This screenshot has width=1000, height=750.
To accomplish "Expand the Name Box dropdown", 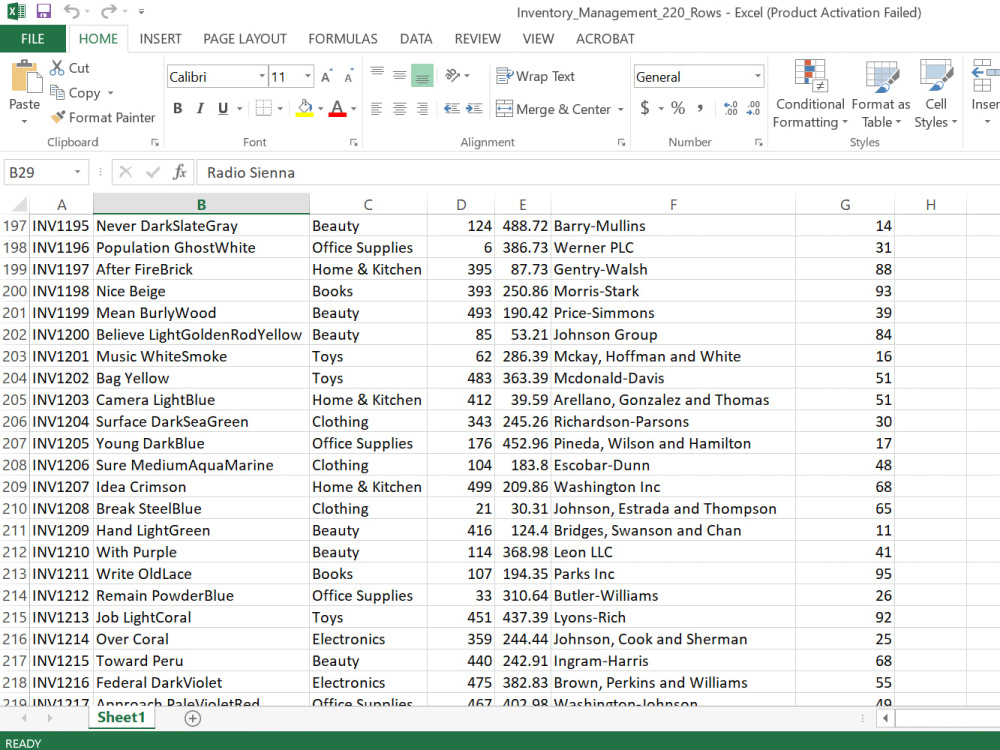I will (x=77, y=172).
